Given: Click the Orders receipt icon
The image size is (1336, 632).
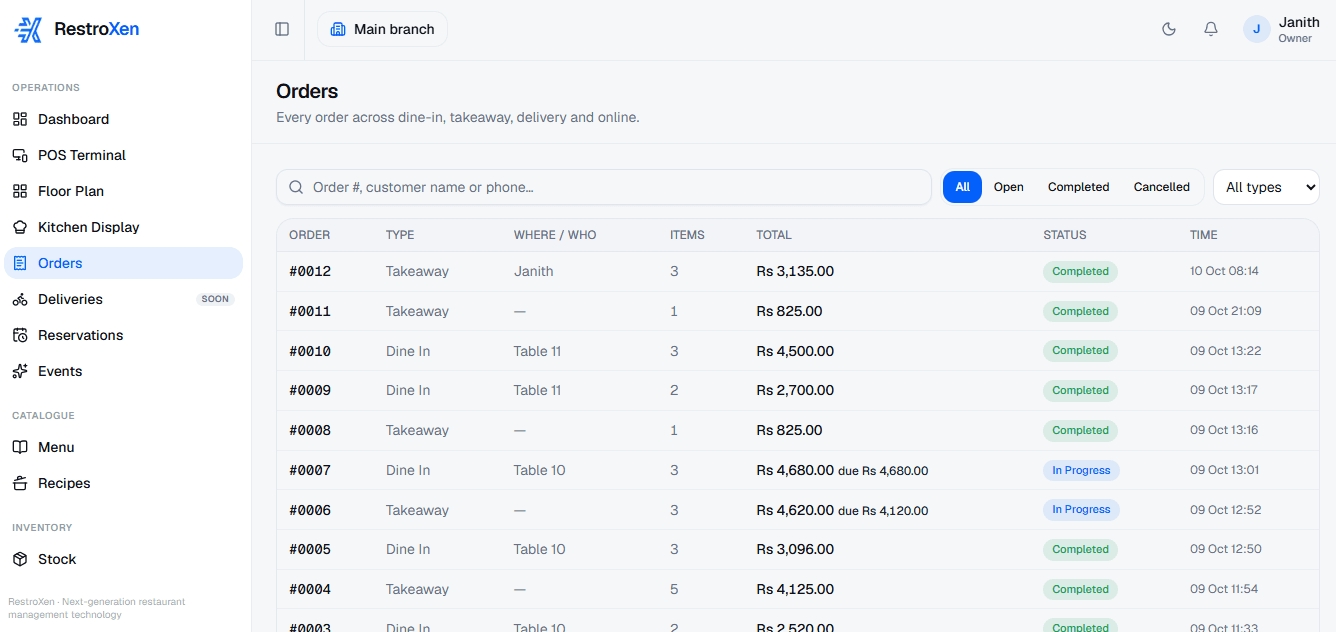Looking at the screenshot, I should [x=20, y=263].
